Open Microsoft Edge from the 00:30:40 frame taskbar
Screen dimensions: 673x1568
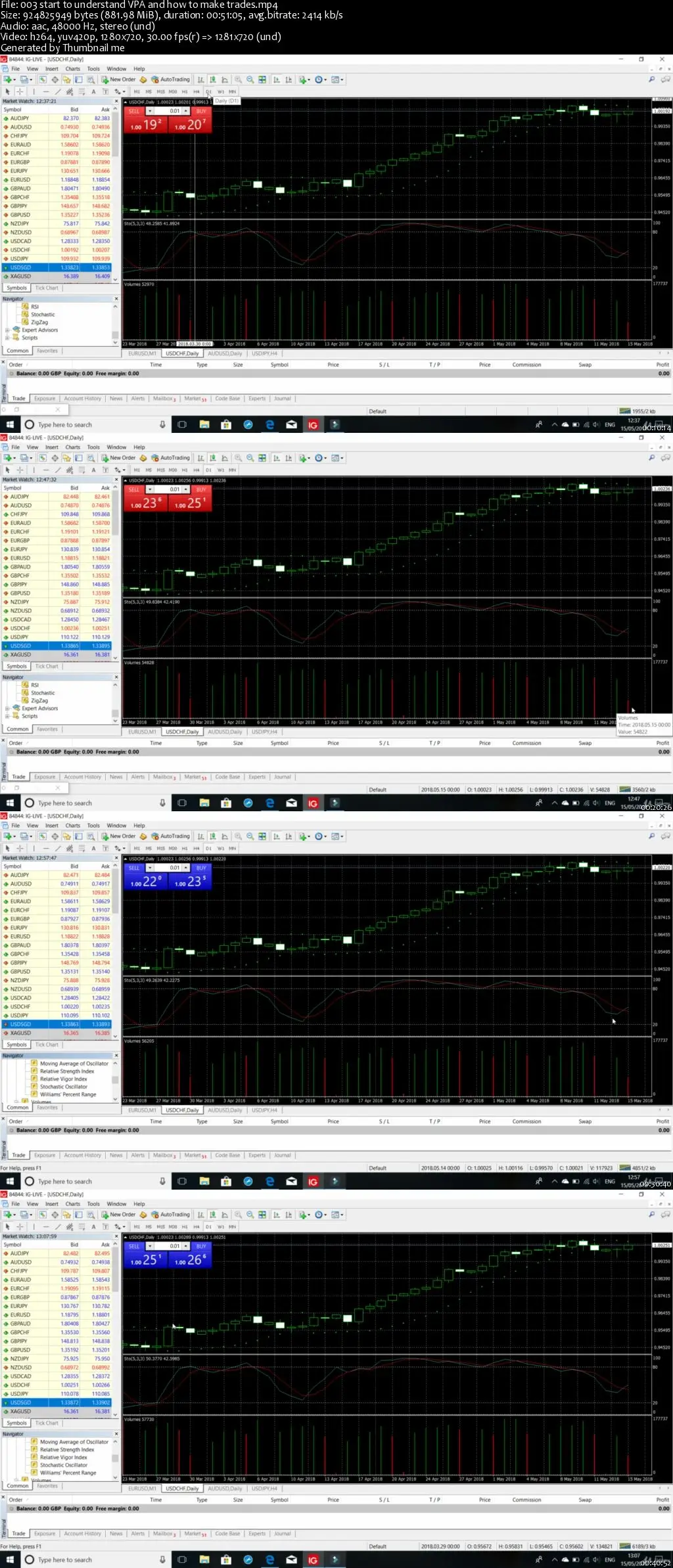coord(269,1182)
